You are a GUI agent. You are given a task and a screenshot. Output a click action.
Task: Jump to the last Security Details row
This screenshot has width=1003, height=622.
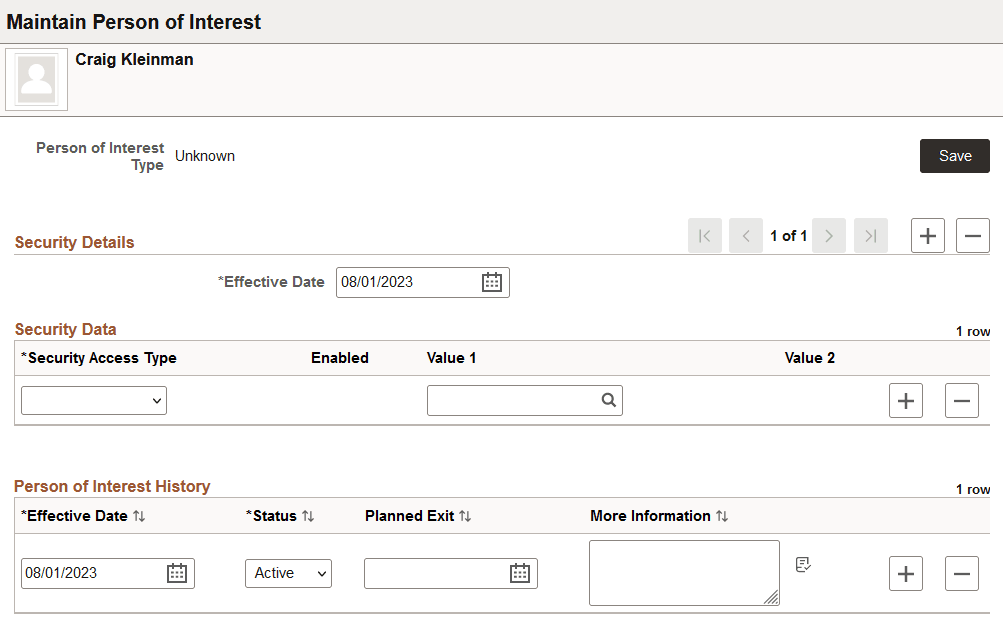tap(870, 235)
